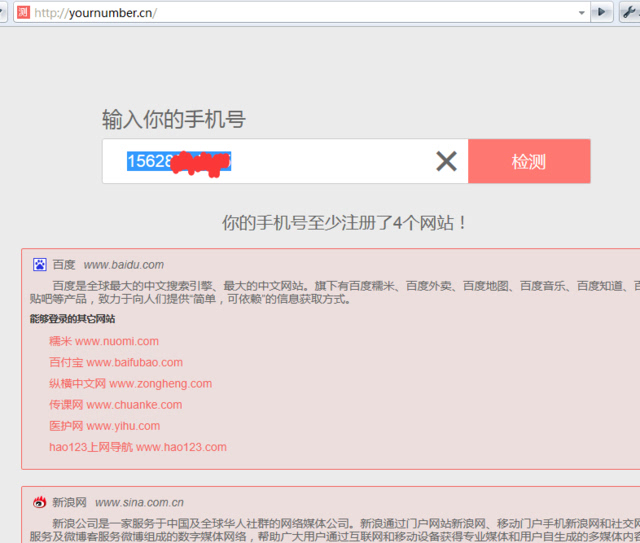Screen dimensions: 640x543
Task: Click the www.baidu.com site address
Action: (x=124, y=265)
